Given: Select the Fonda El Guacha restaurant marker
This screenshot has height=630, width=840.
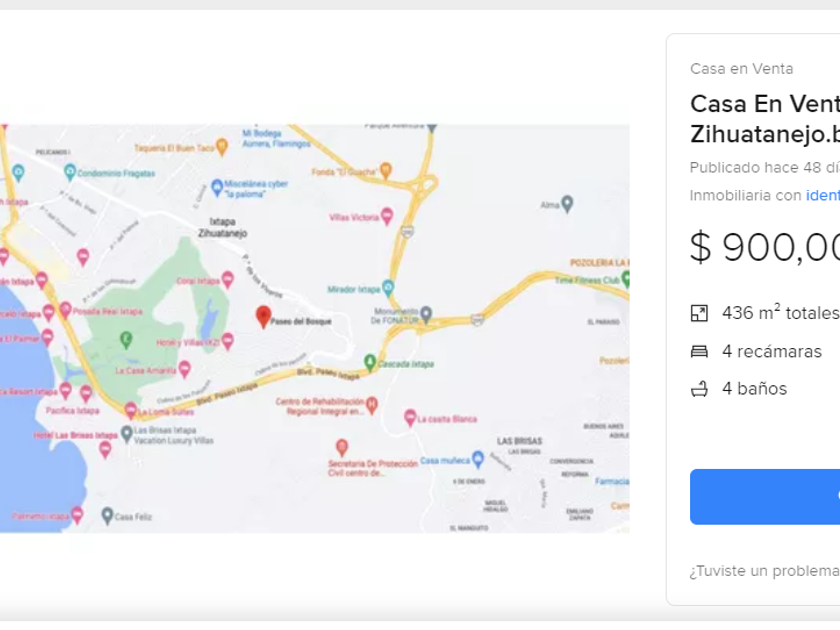Looking at the screenshot, I should coord(386,171).
